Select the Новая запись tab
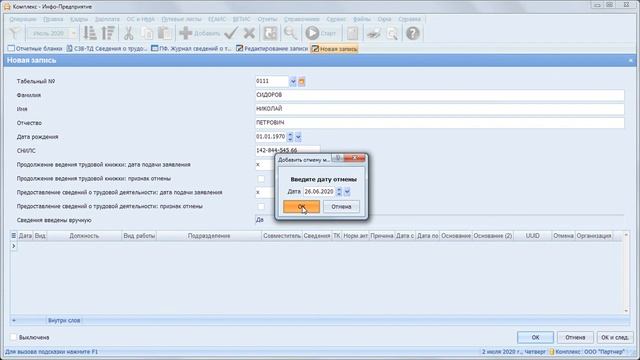Viewport: 640px width, 360px height. (334, 49)
